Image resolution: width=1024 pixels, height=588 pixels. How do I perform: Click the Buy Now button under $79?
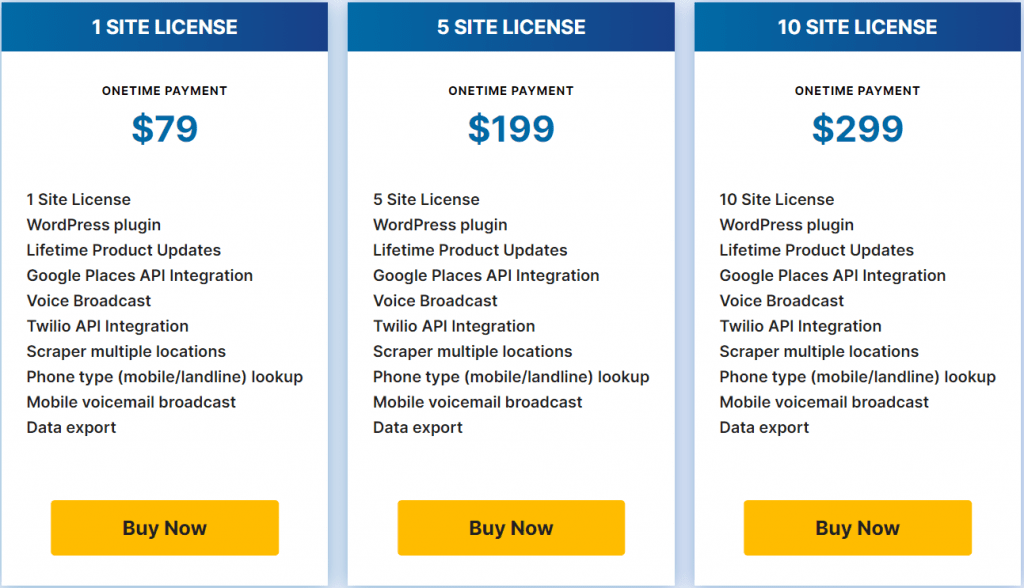[x=164, y=527]
